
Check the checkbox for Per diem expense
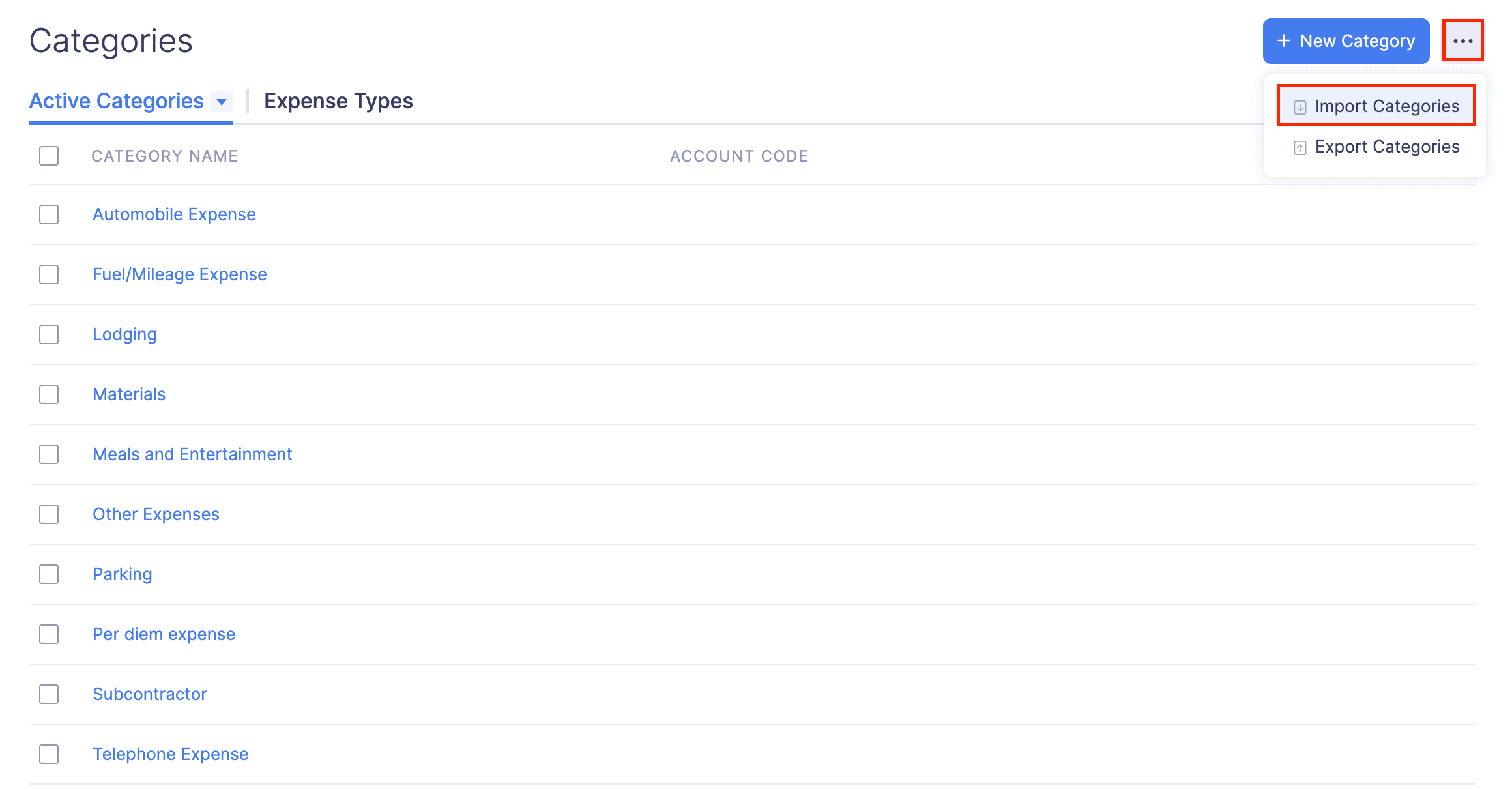(48, 634)
